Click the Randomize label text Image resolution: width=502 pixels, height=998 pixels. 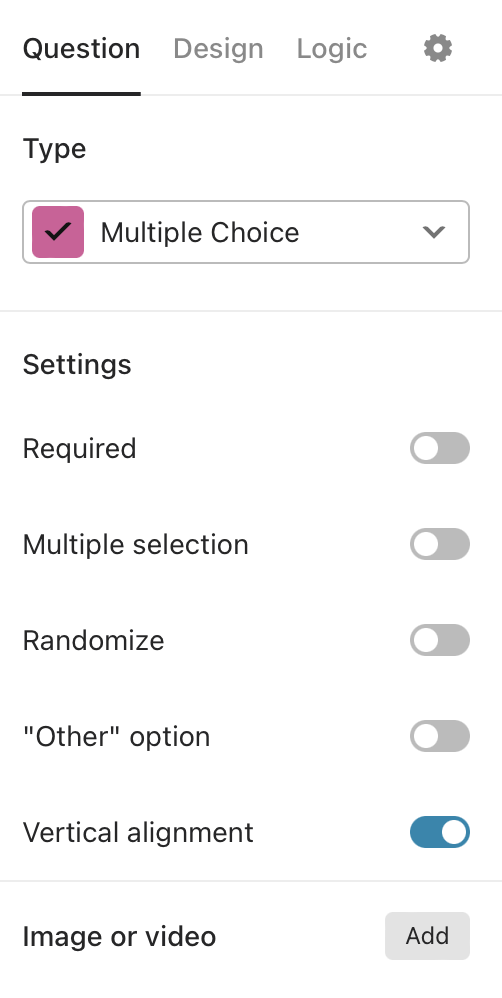click(94, 640)
